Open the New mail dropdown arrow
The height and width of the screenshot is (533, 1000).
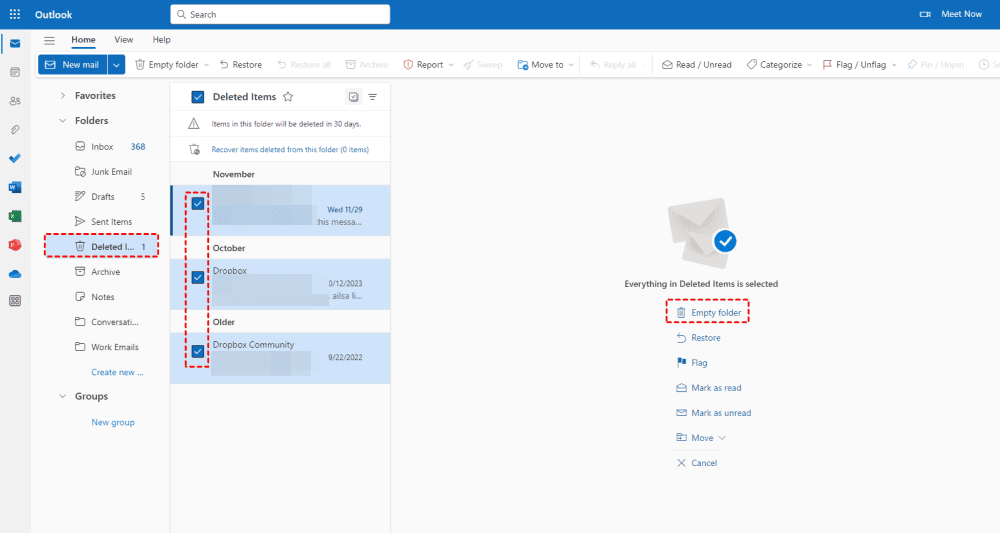click(x=117, y=65)
